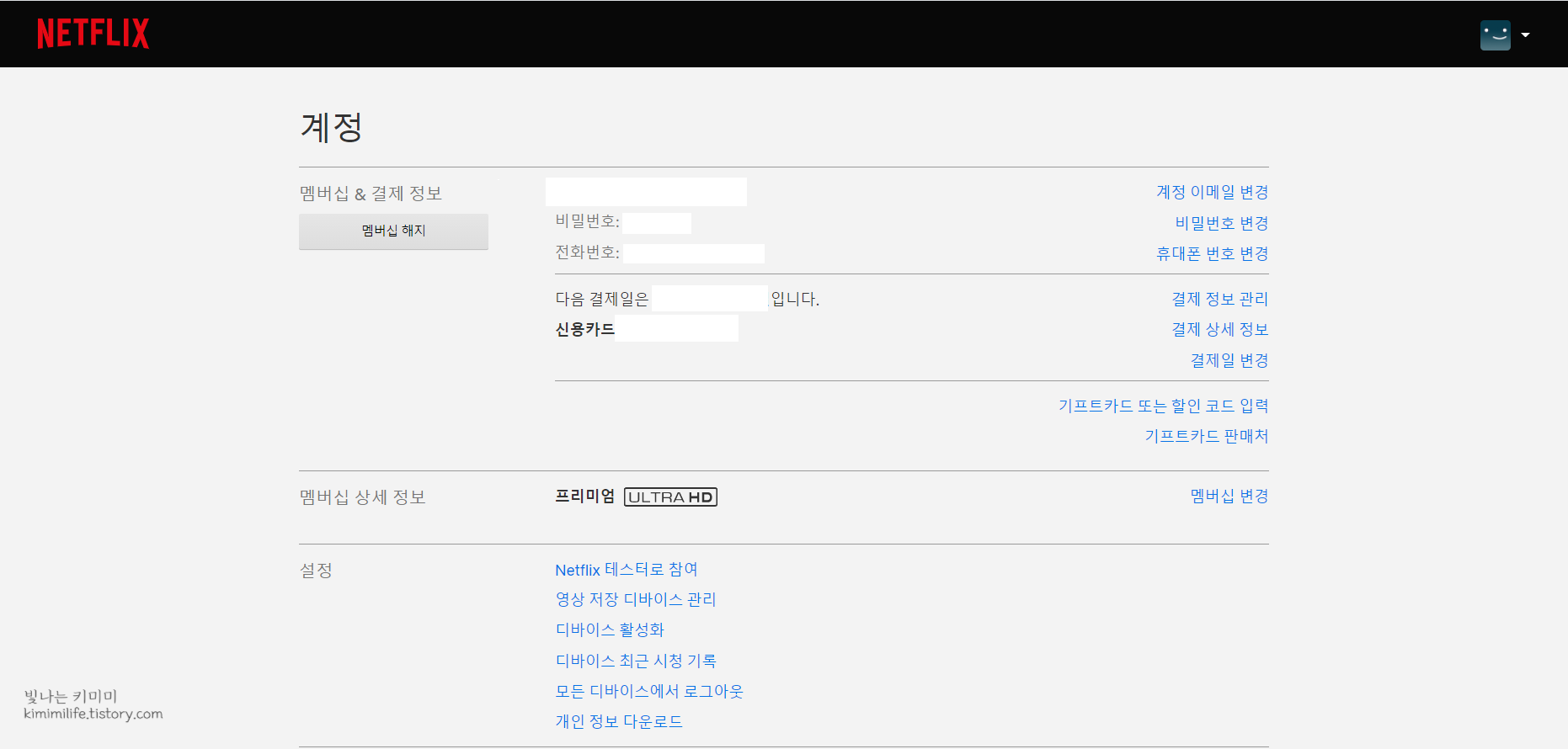
Task: Click 모든 디바이스에서 로그아웃 link
Action: pyautogui.click(x=649, y=691)
